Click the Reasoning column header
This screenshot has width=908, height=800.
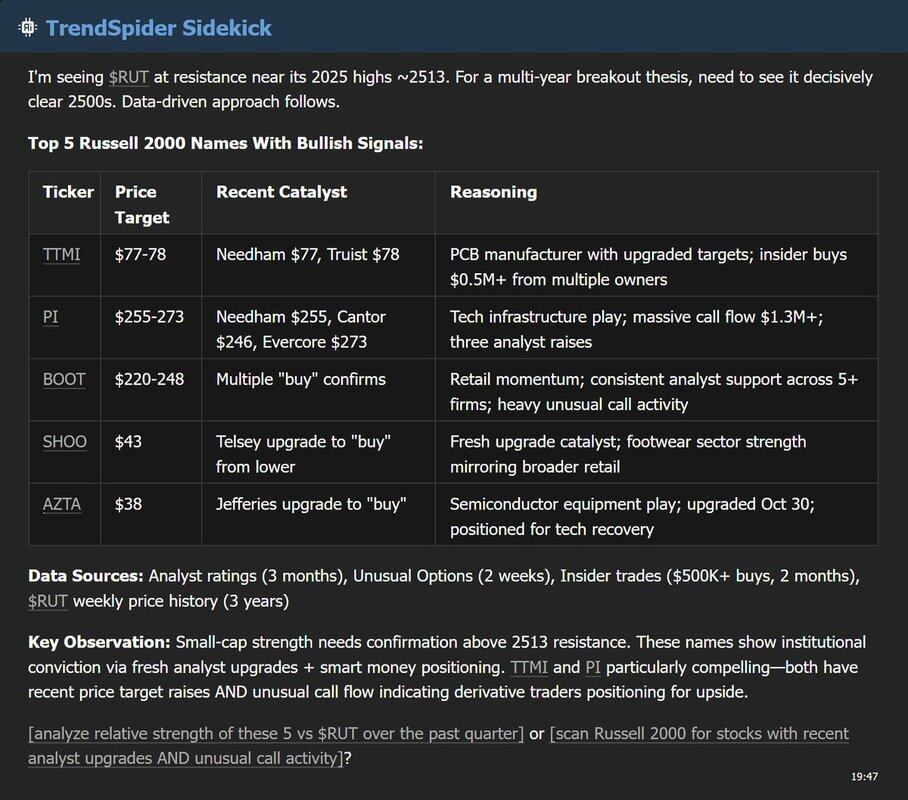[x=493, y=191]
